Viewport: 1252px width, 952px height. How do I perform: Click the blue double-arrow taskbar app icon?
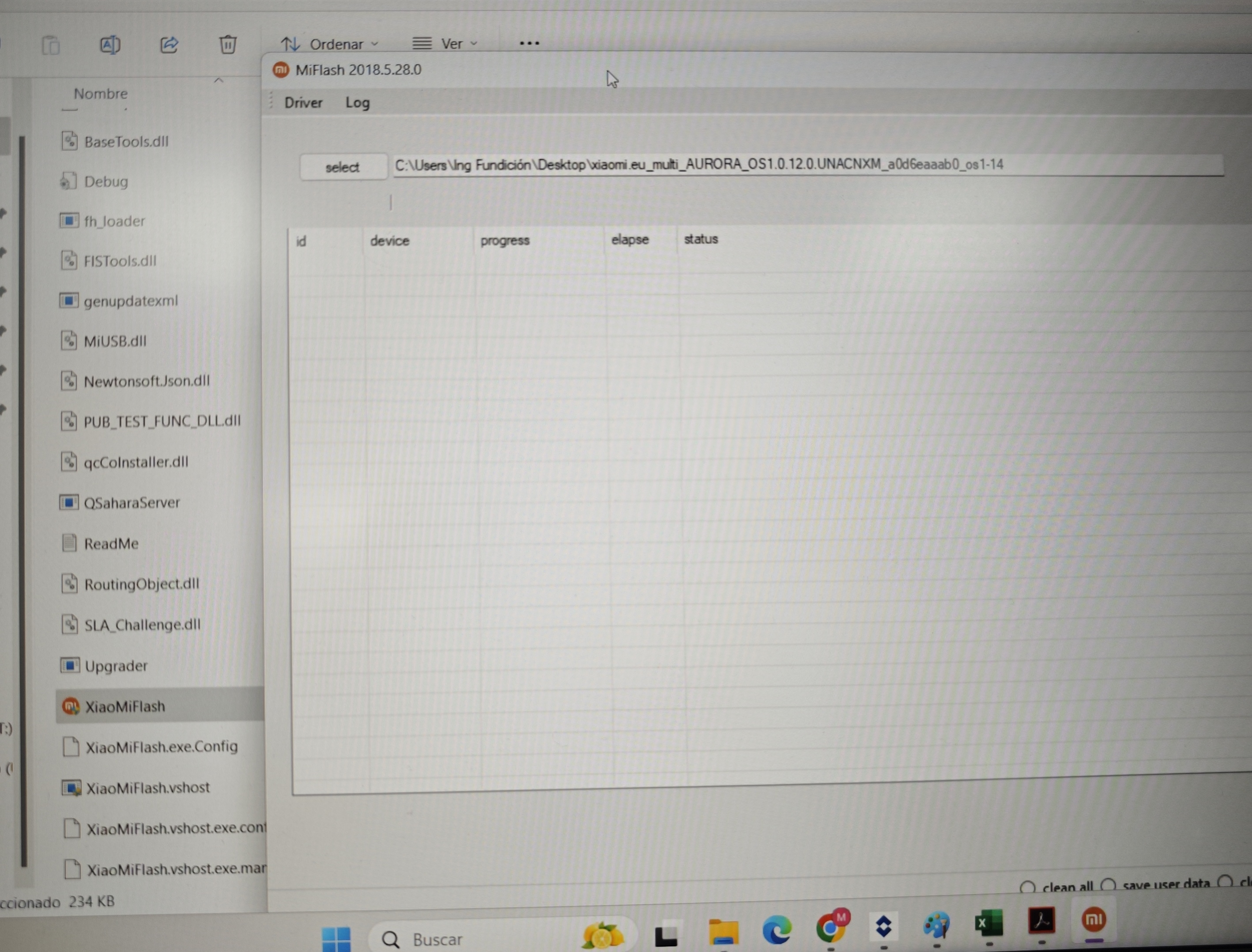pyautogui.click(x=884, y=927)
